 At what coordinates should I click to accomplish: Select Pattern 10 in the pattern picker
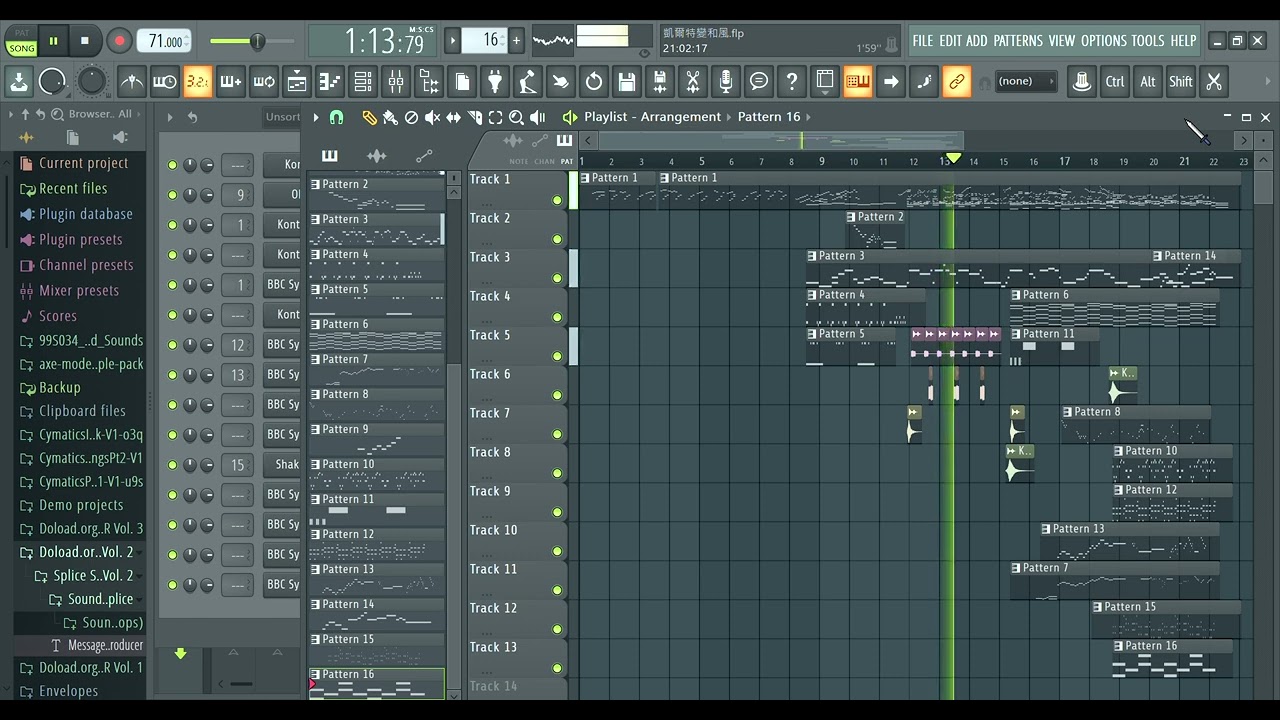click(376, 474)
